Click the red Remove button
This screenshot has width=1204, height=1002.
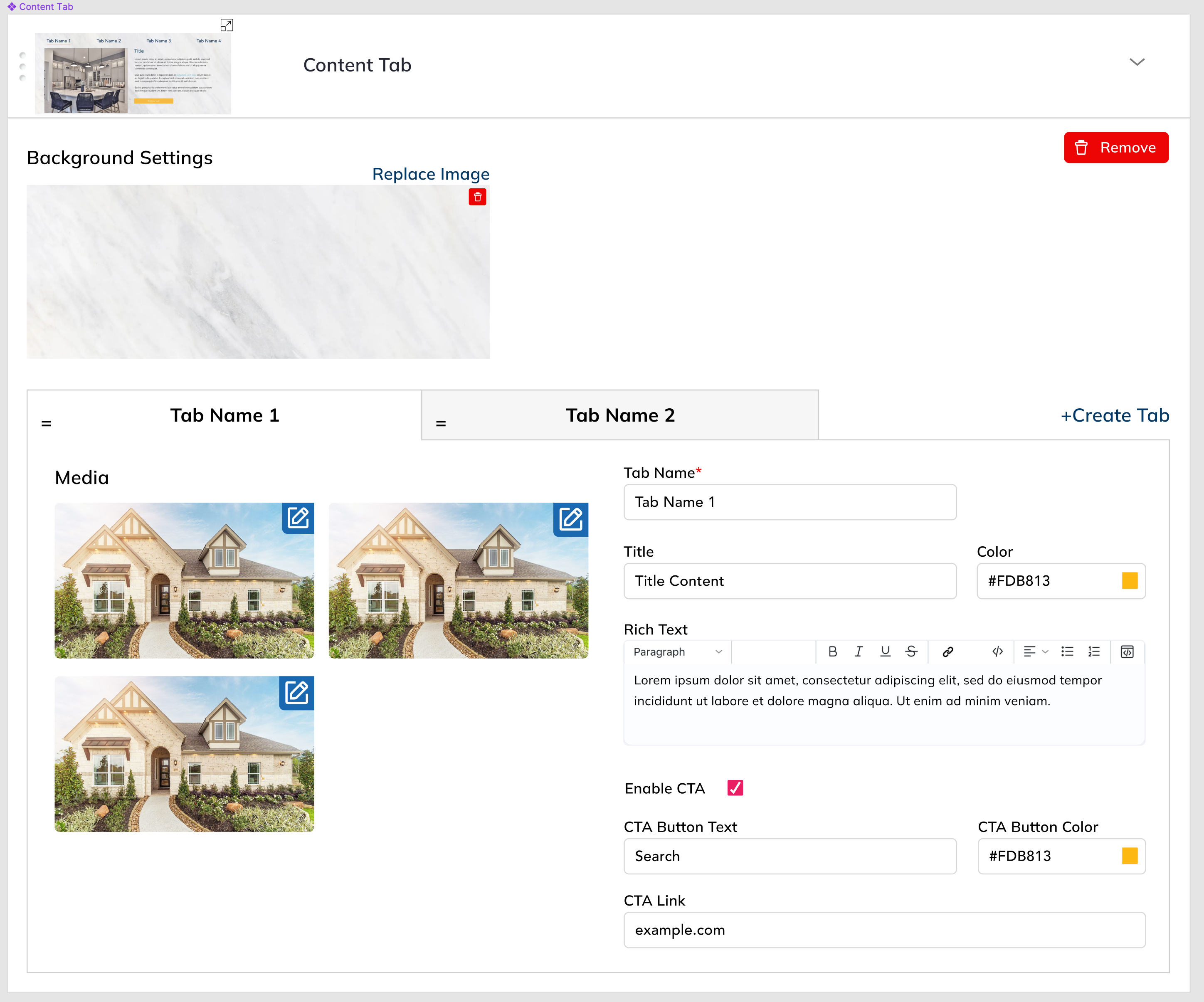click(1116, 148)
